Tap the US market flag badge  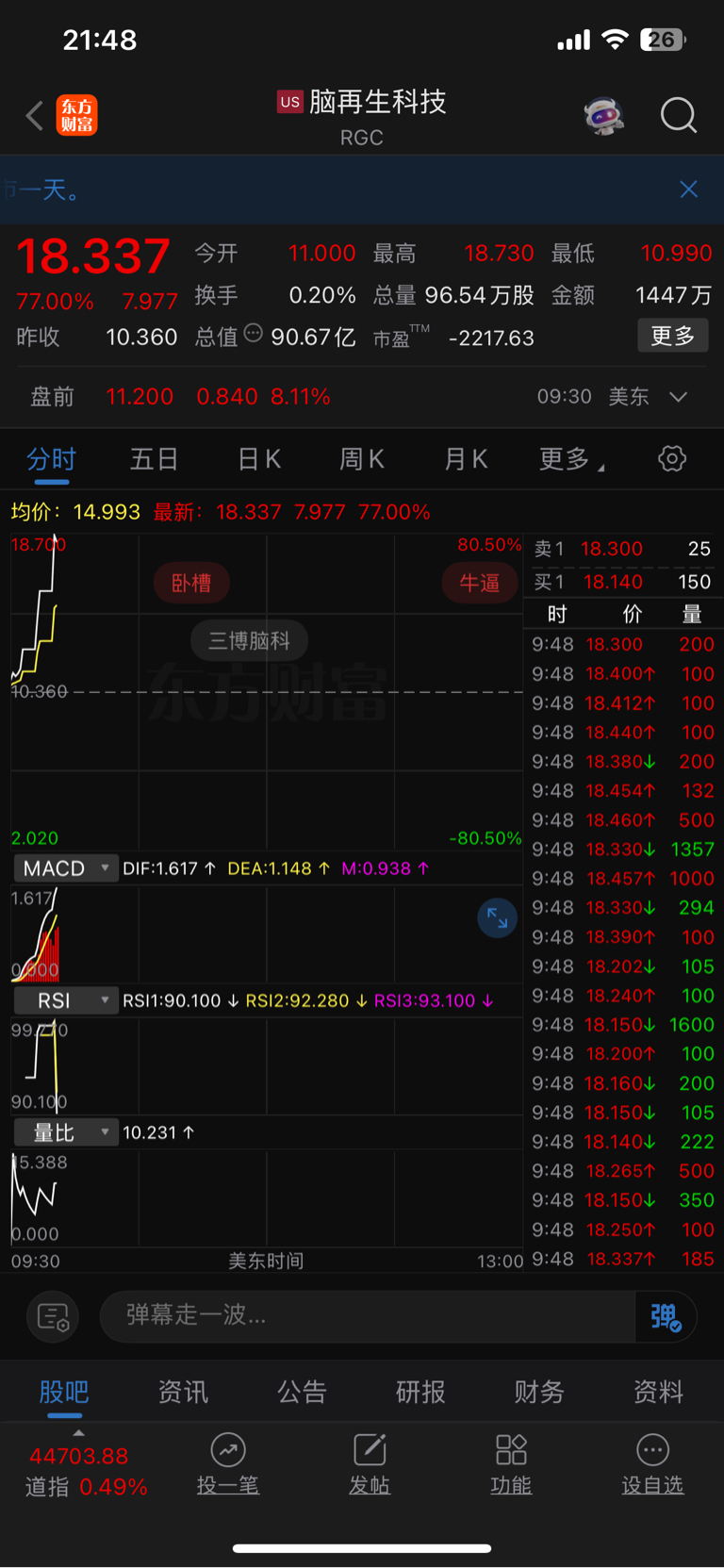click(x=290, y=102)
